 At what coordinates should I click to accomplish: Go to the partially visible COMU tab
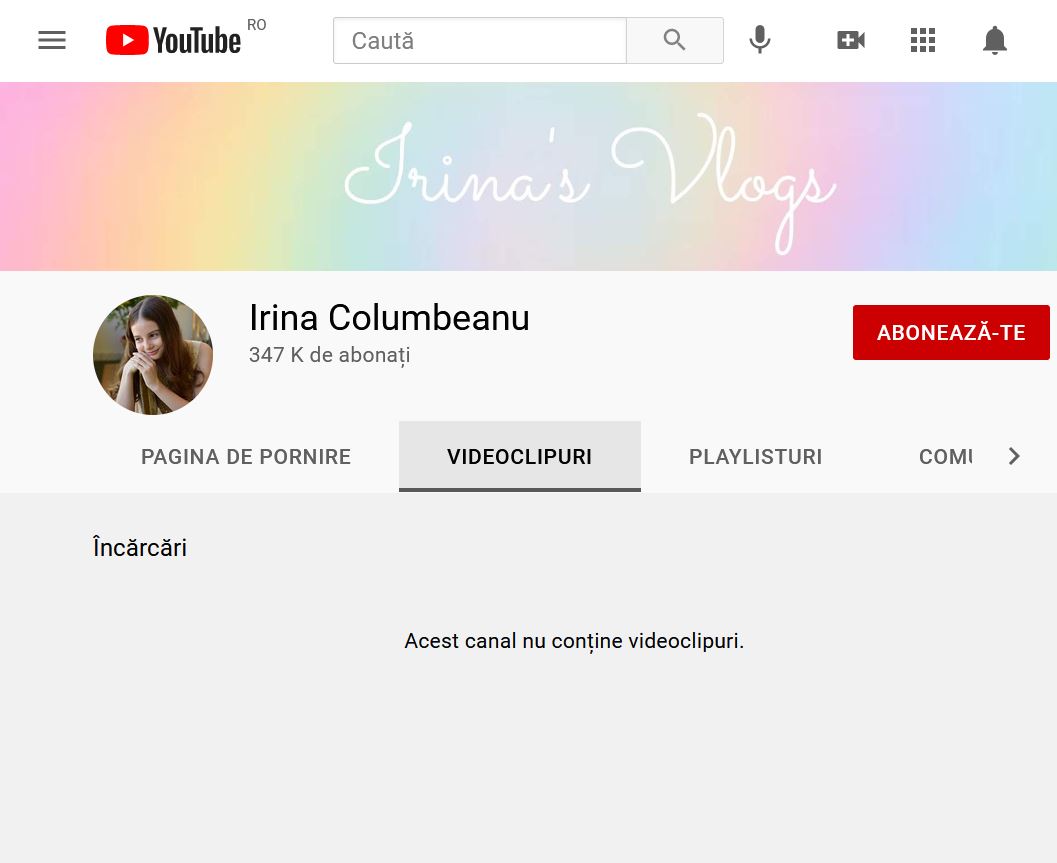click(945, 457)
